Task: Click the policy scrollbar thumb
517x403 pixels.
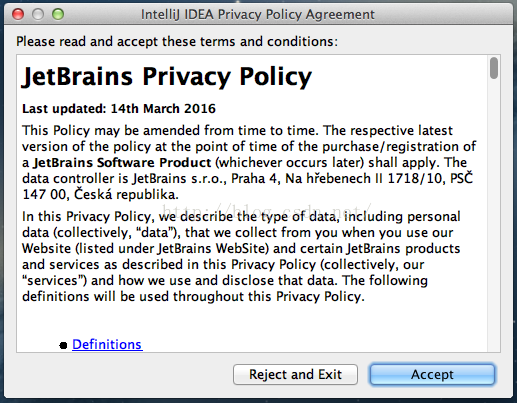Action: click(x=494, y=68)
